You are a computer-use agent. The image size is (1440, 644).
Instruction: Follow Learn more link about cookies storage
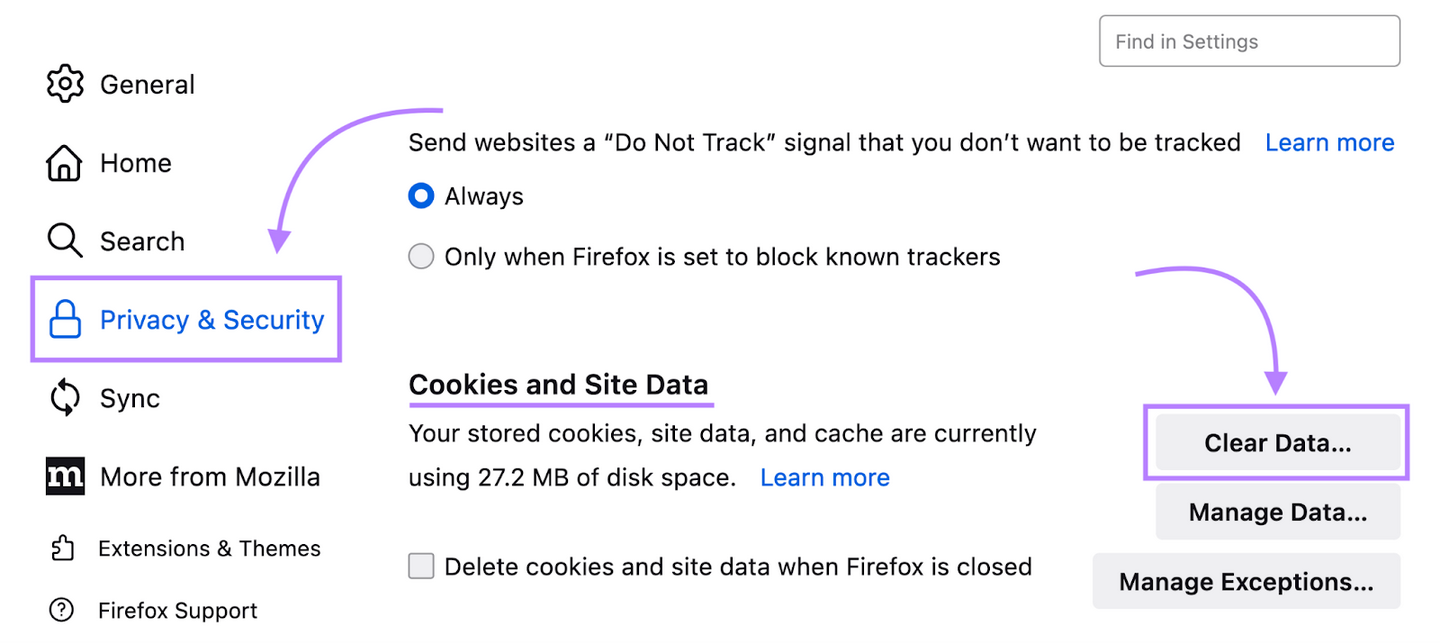click(x=824, y=478)
